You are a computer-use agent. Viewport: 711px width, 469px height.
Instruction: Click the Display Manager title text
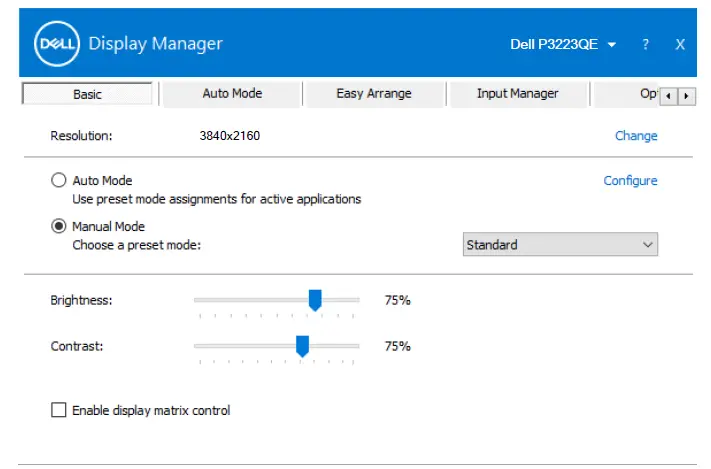[x=156, y=44]
